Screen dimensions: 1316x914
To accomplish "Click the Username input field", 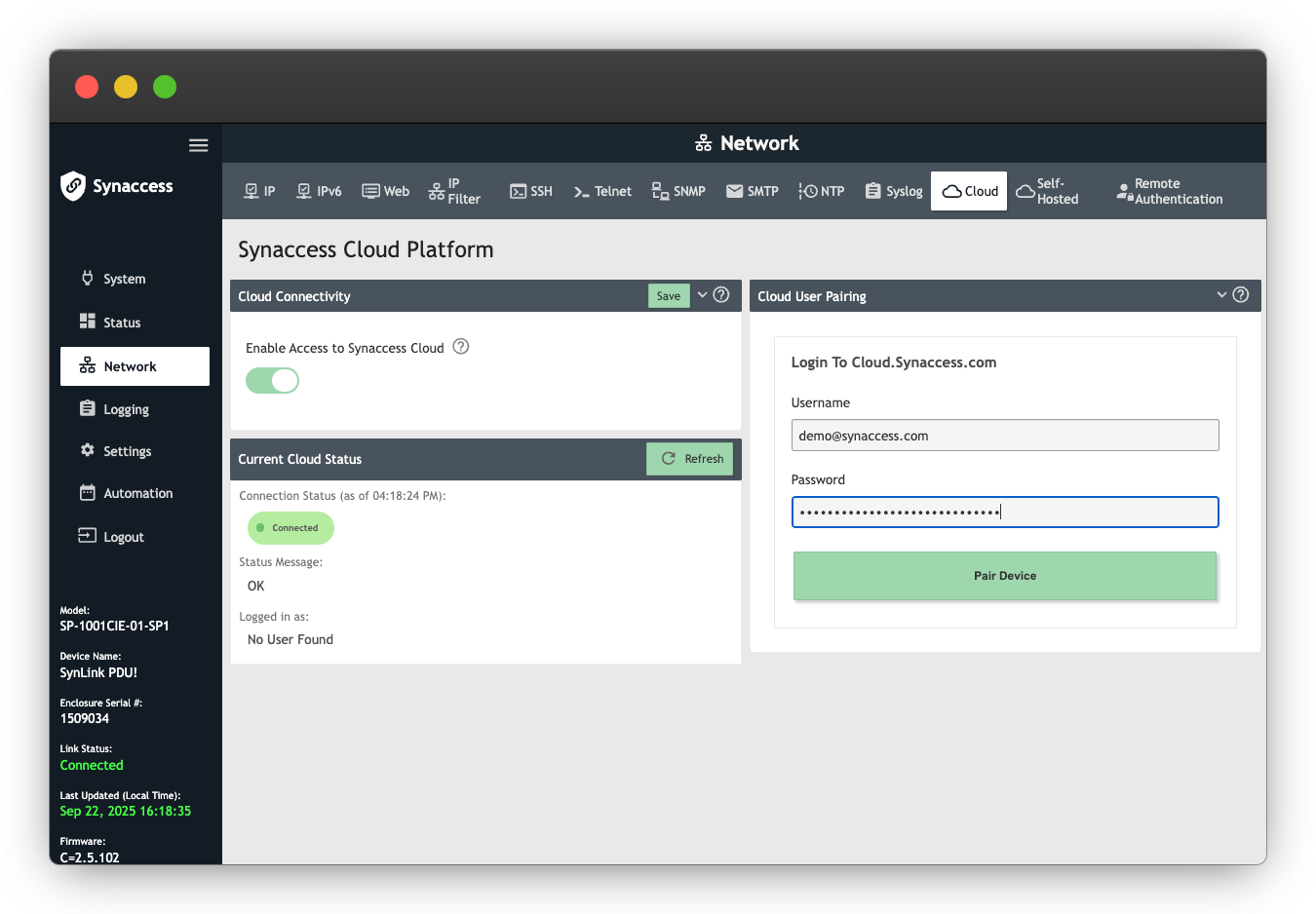I will click(x=1005, y=436).
